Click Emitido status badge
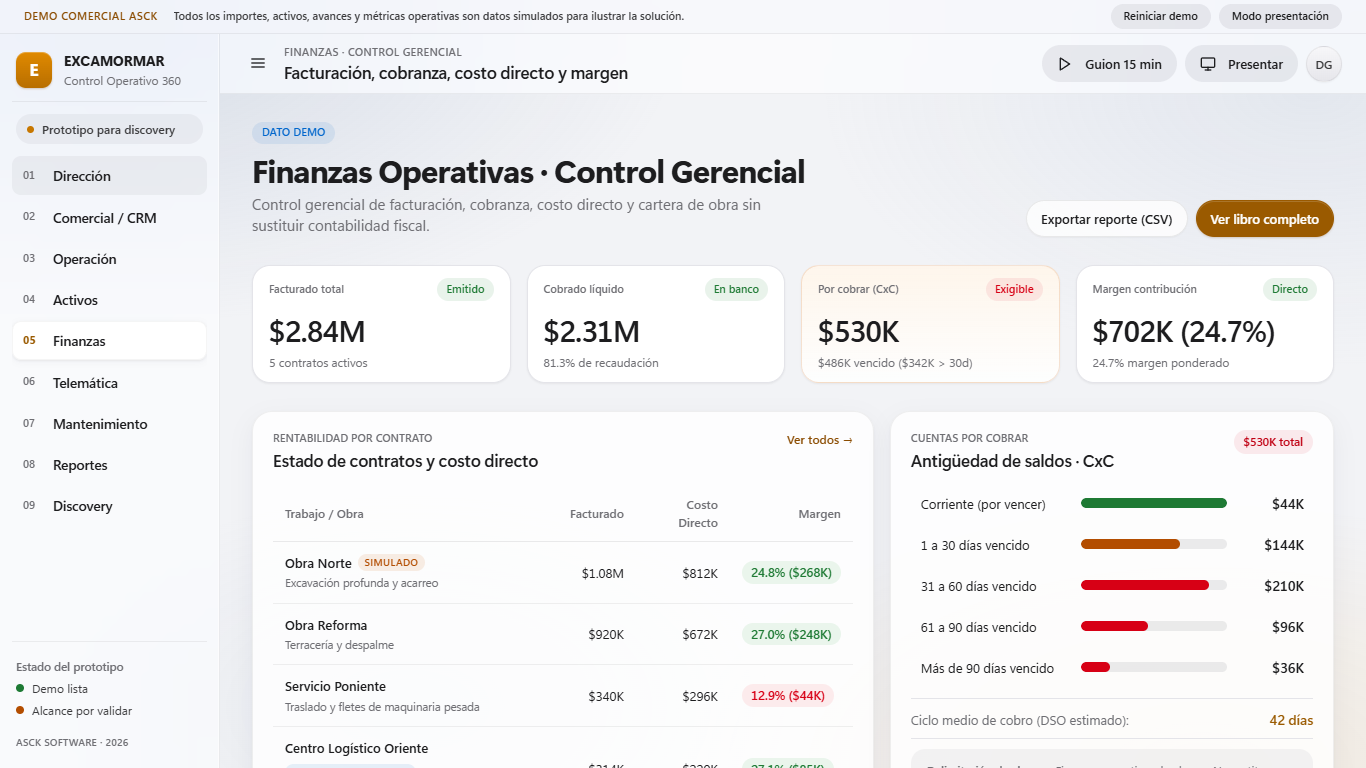This screenshot has height=768, width=1366. click(465, 289)
